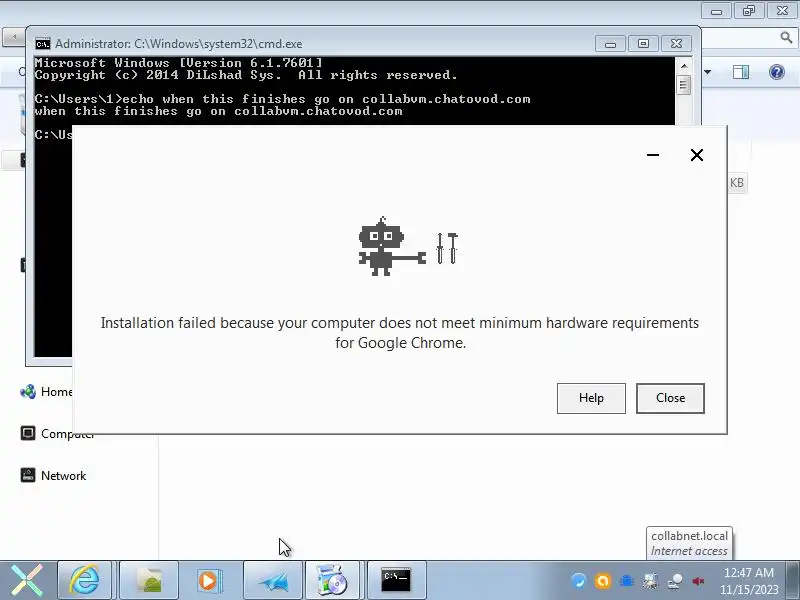Click the muted volume tray icon
This screenshot has width=800, height=600.
[698, 581]
